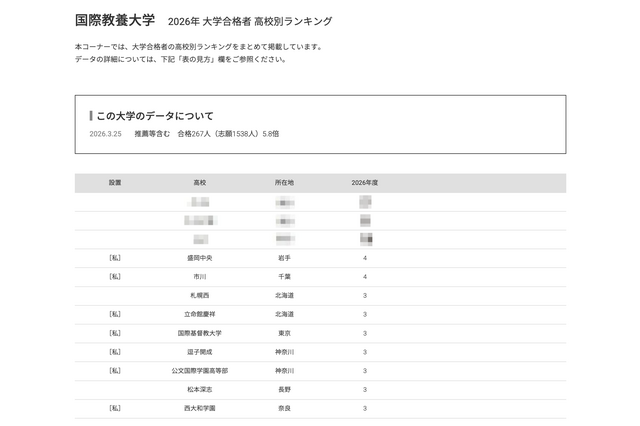Click the location cell 岩手
This screenshot has width=640, height=426.
[284, 258]
